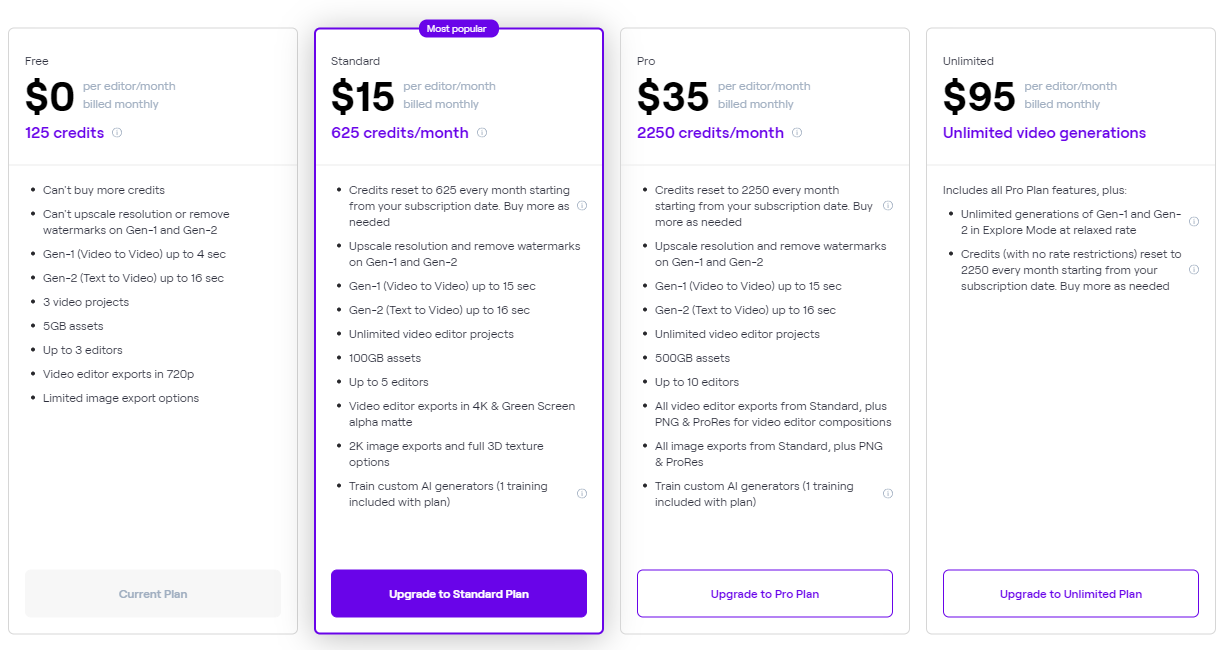Image resolution: width=1224 pixels, height=650 pixels.
Task: Click the 2250 credits/month label
Action: [710, 133]
